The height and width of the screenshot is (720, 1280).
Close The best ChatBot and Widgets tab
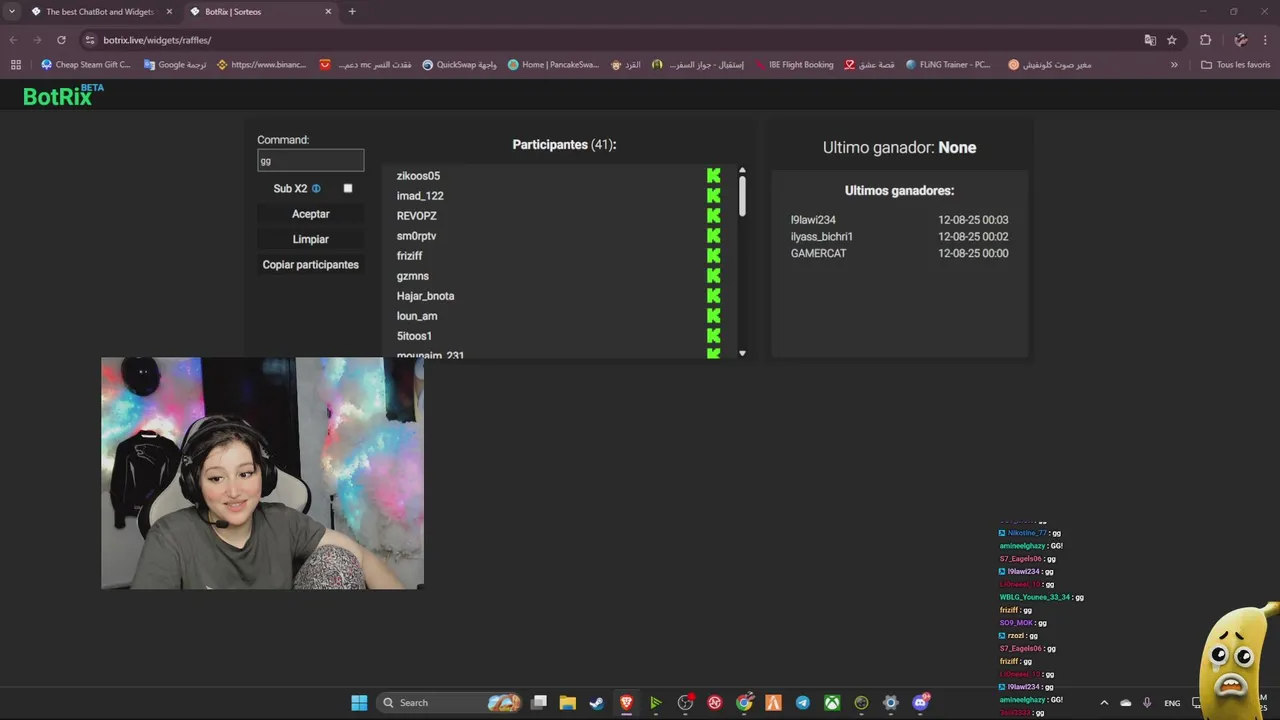[x=169, y=12]
